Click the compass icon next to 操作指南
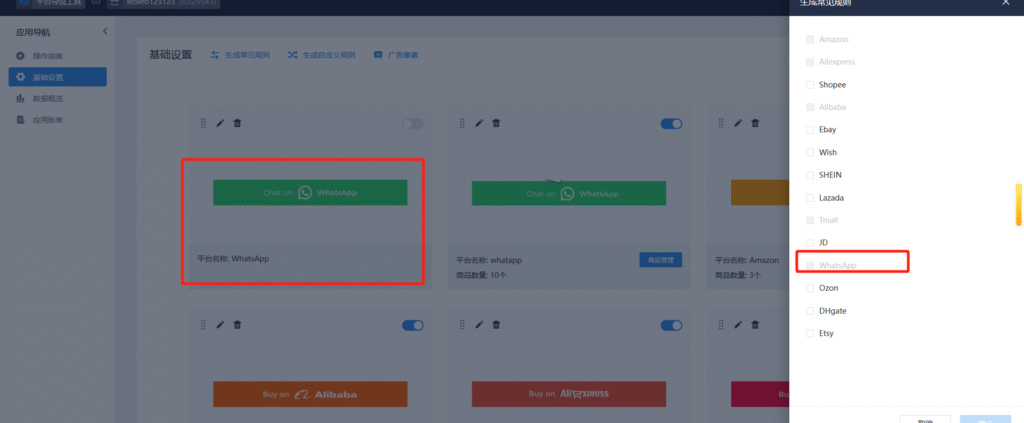Viewport: 1024px width, 423px height. (x=20, y=55)
